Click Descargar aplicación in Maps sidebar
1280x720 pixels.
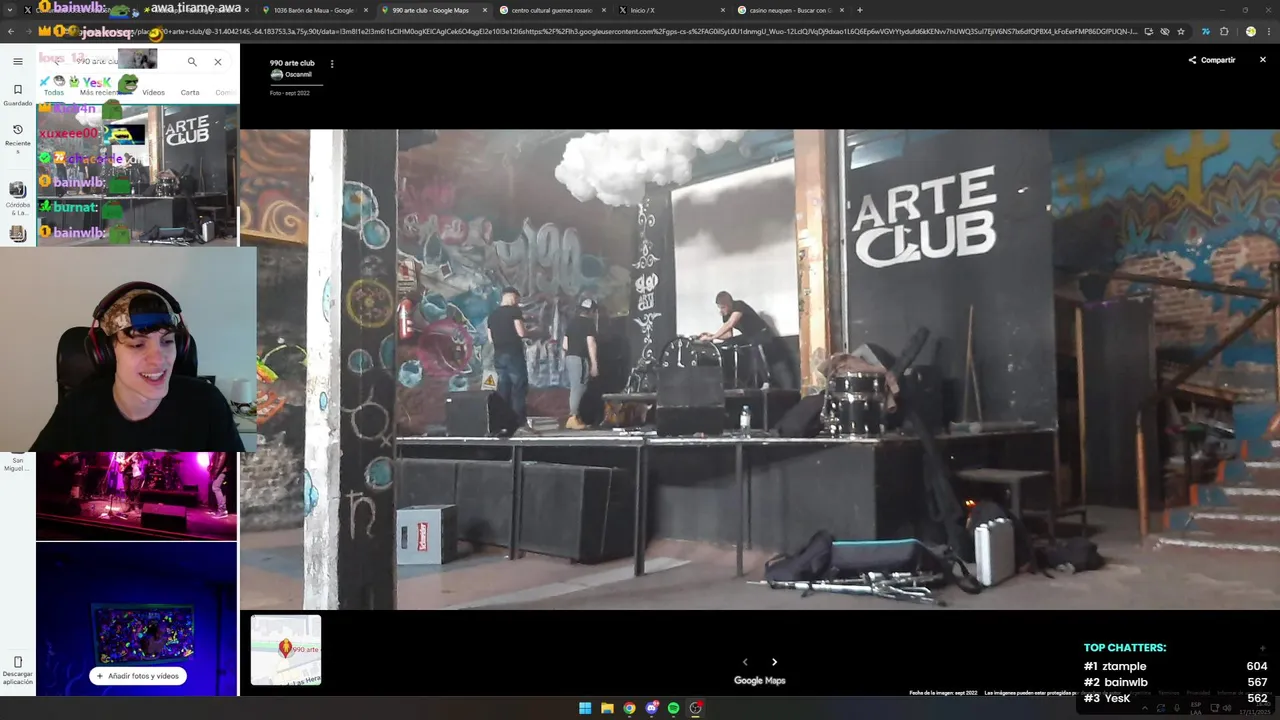(x=17, y=670)
